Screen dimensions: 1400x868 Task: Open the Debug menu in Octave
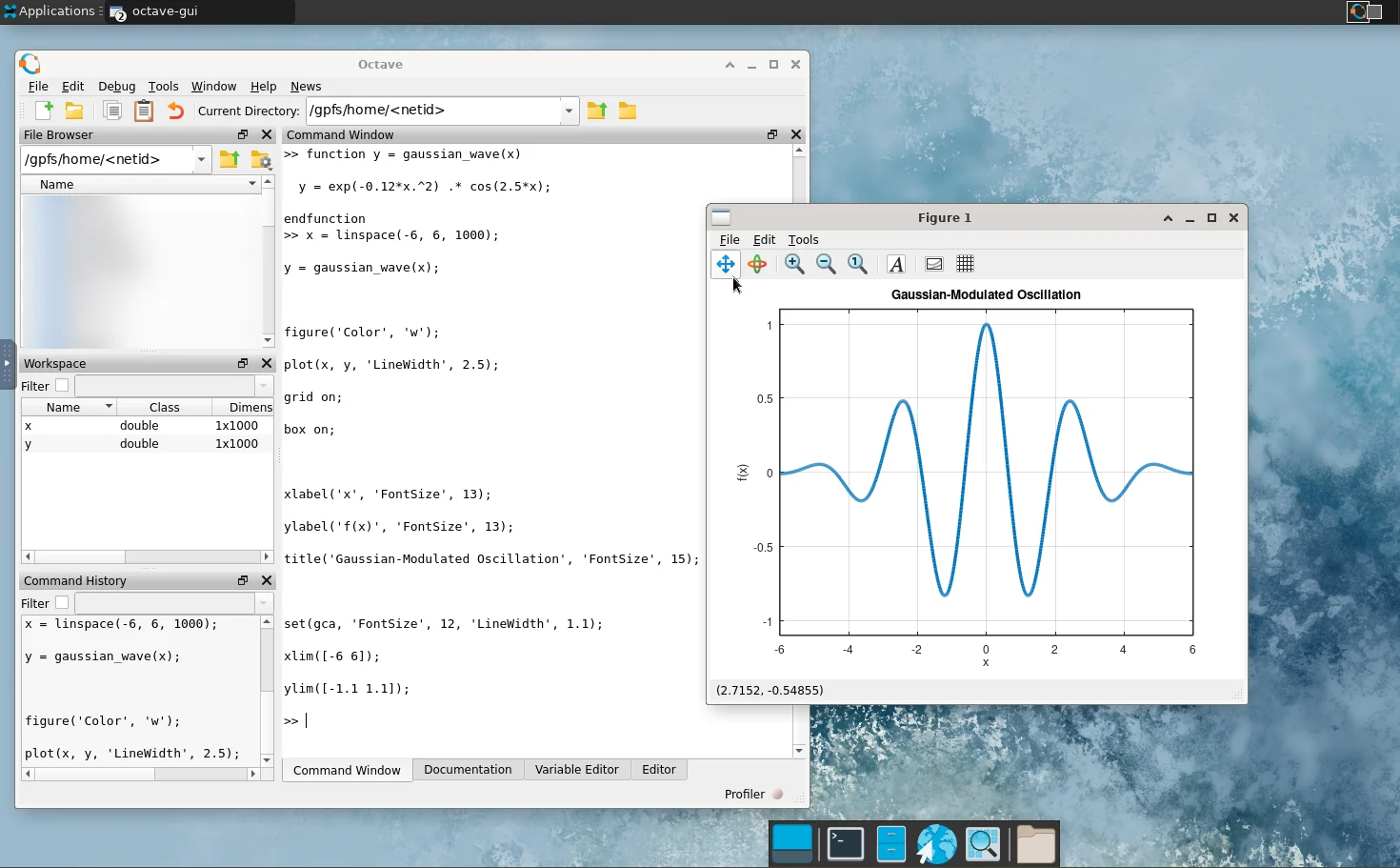117,86
